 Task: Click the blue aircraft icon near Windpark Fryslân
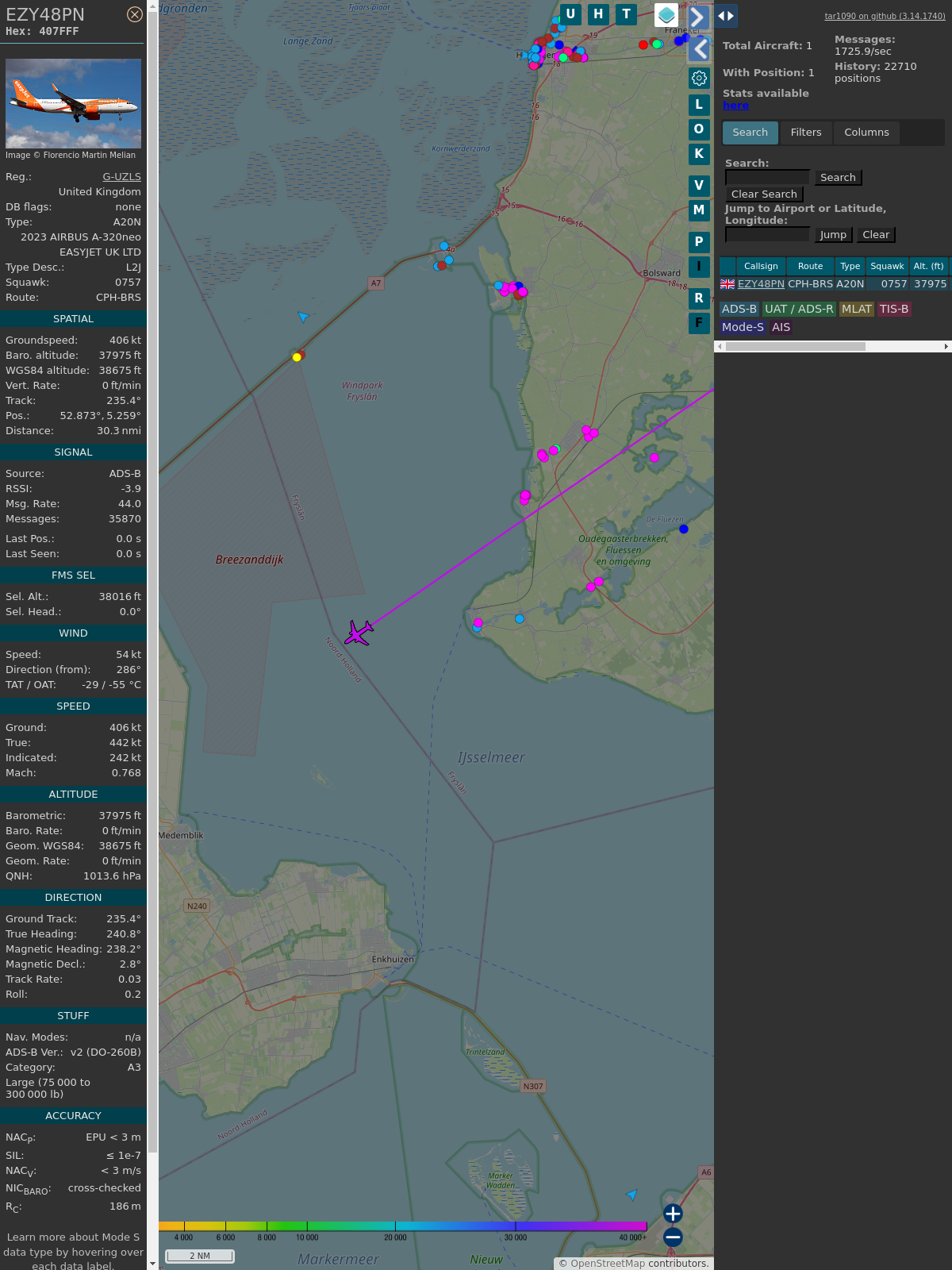coord(302,317)
